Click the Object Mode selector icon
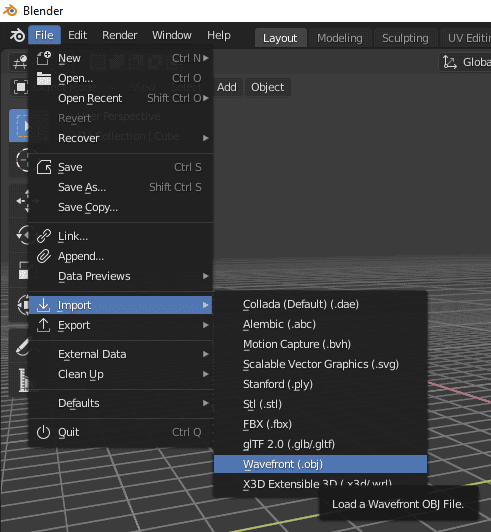The image size is (491, 532). coord(21,87)
